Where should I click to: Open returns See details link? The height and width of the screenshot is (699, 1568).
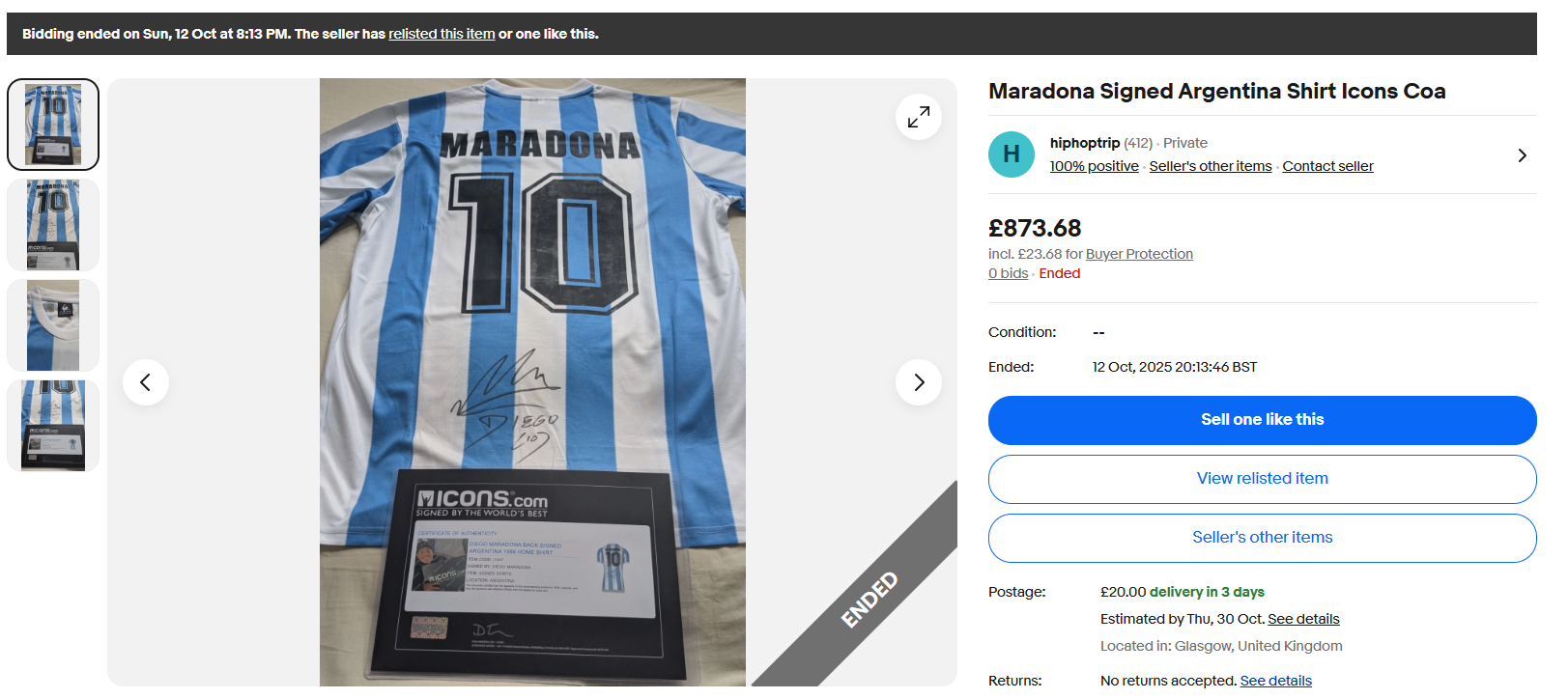point(1275,681)
